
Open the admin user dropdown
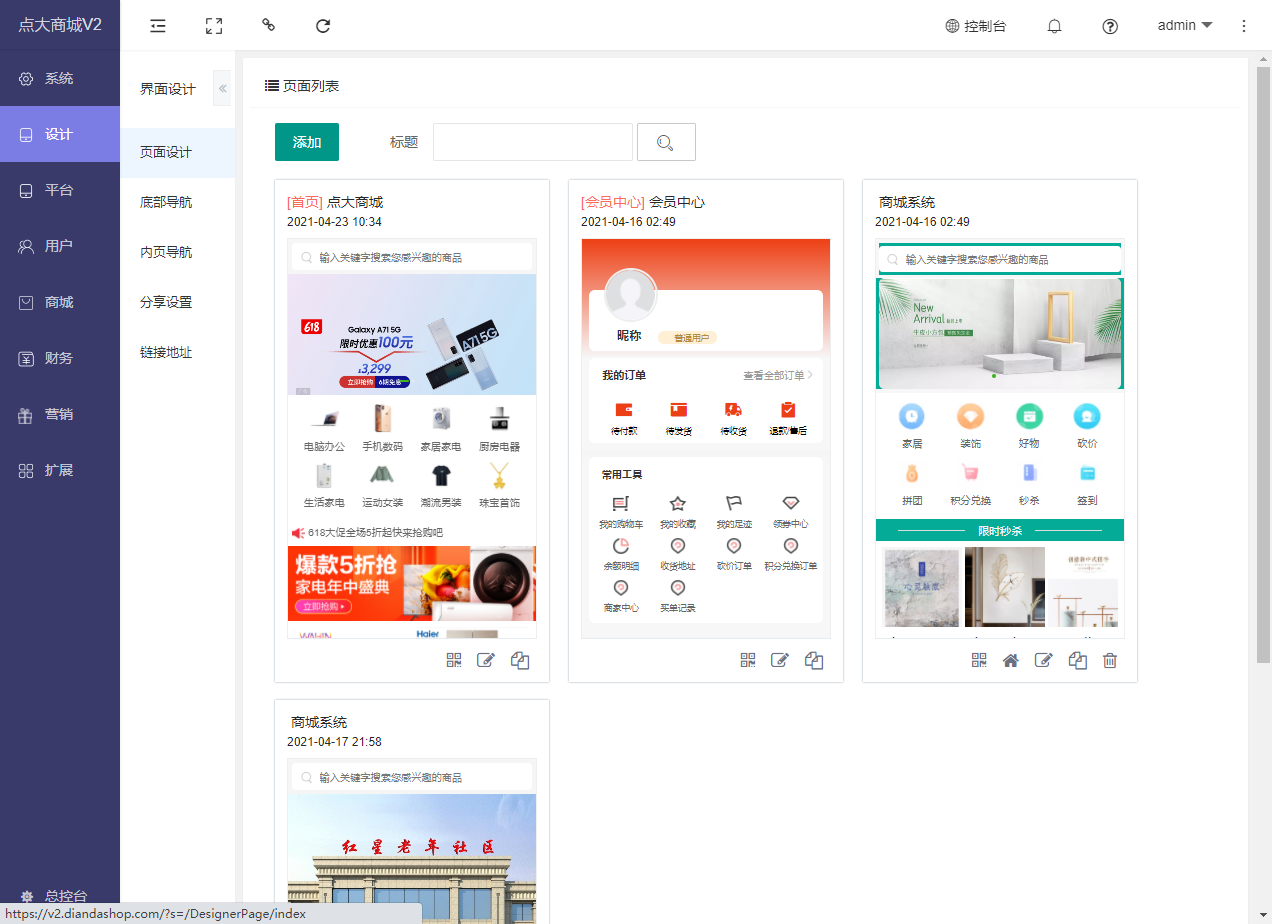1185,26
